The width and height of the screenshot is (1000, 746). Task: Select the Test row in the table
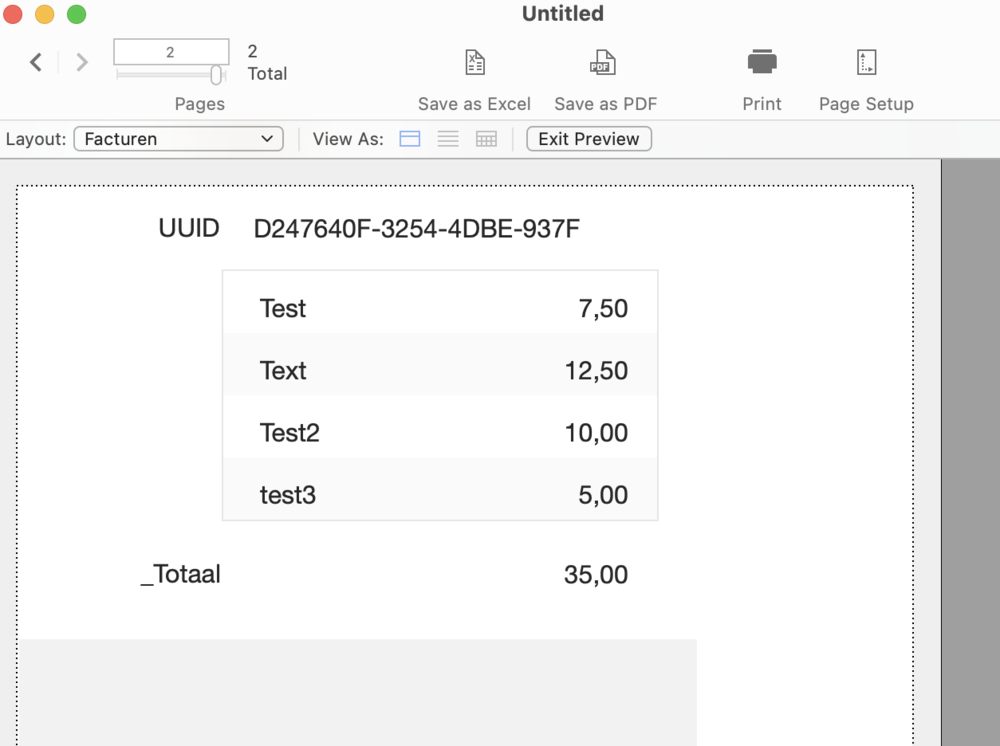click(x=283, y=309)
